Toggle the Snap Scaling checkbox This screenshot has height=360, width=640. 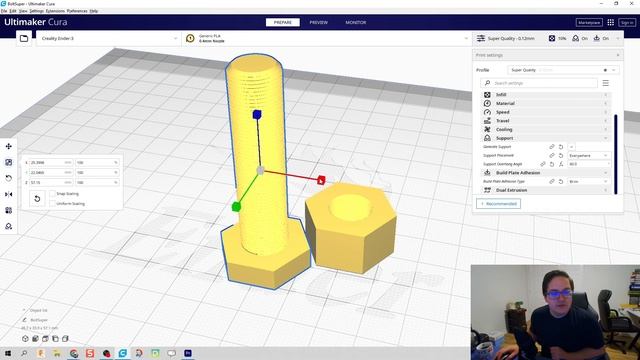click(52, 193)
